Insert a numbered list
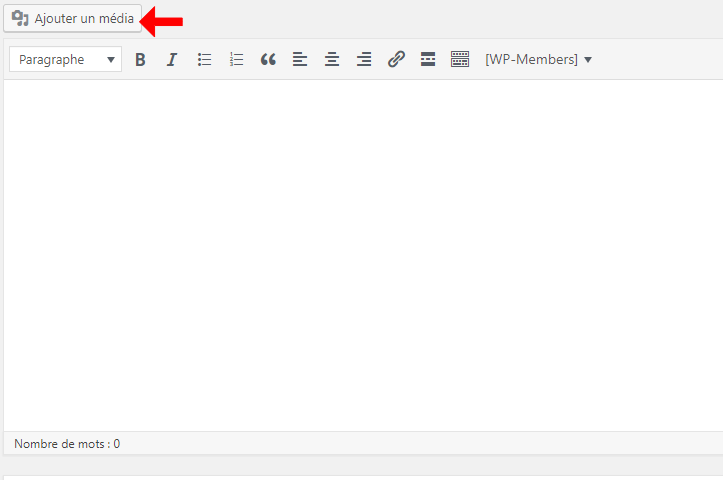This screenshot has height=480, width=723. point(236,60)
